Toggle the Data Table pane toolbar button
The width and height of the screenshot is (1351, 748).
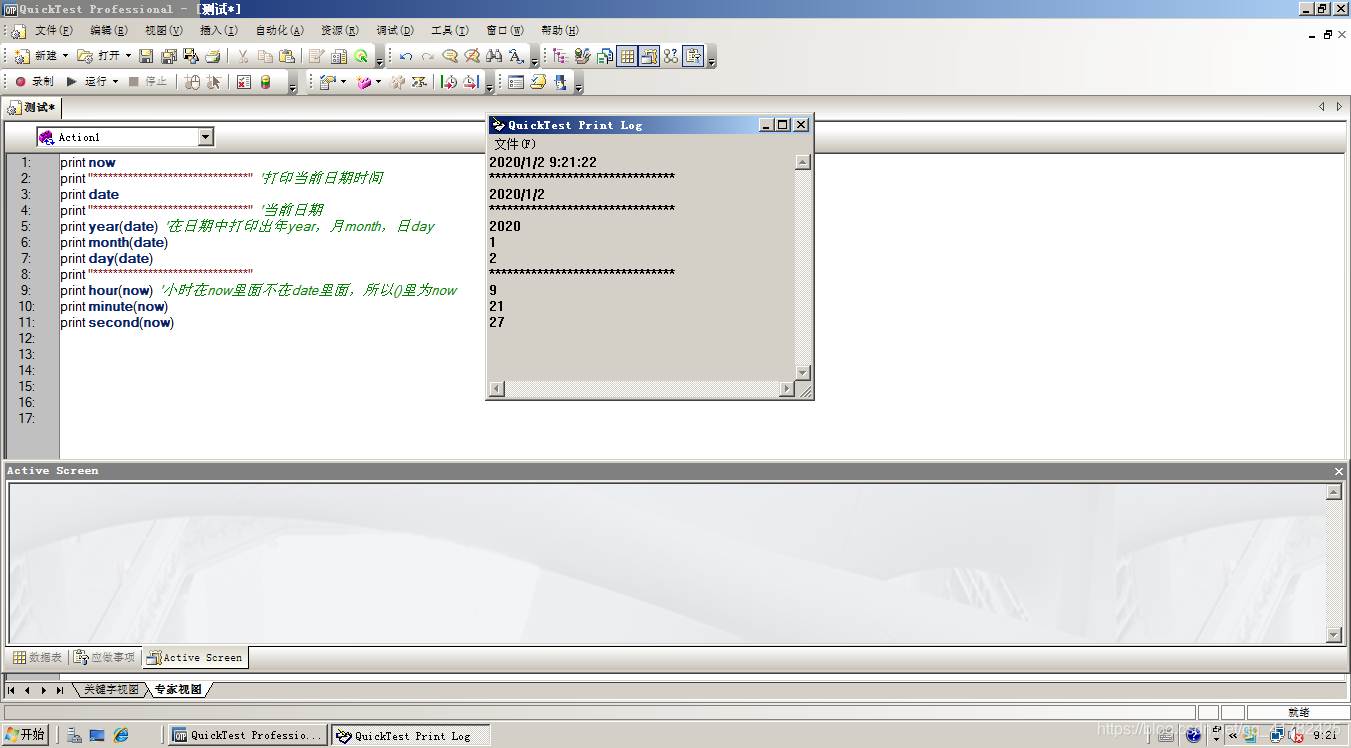point(627,56)
